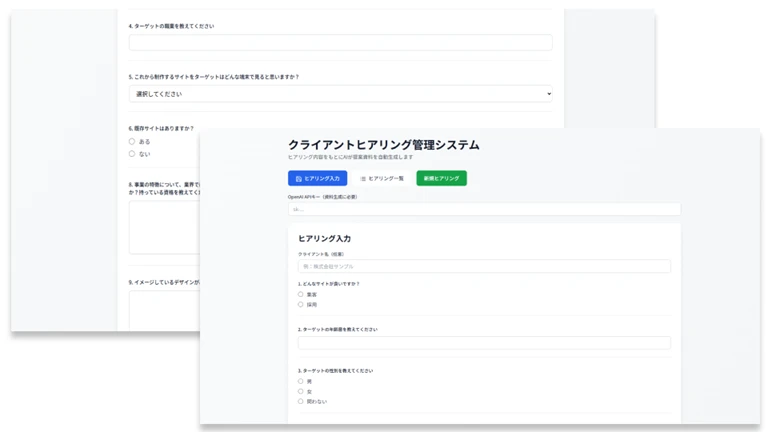768x432 pixels.
Task: Click the green 新規ヒアリング button
Action: point(441,178)
